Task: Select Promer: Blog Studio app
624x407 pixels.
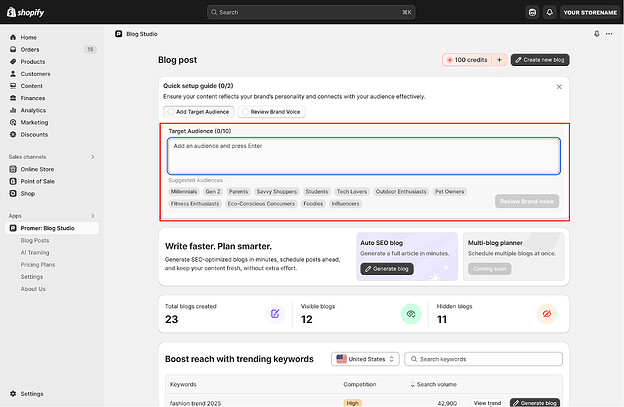Action: pyautogui.click(x=52, y=228)
